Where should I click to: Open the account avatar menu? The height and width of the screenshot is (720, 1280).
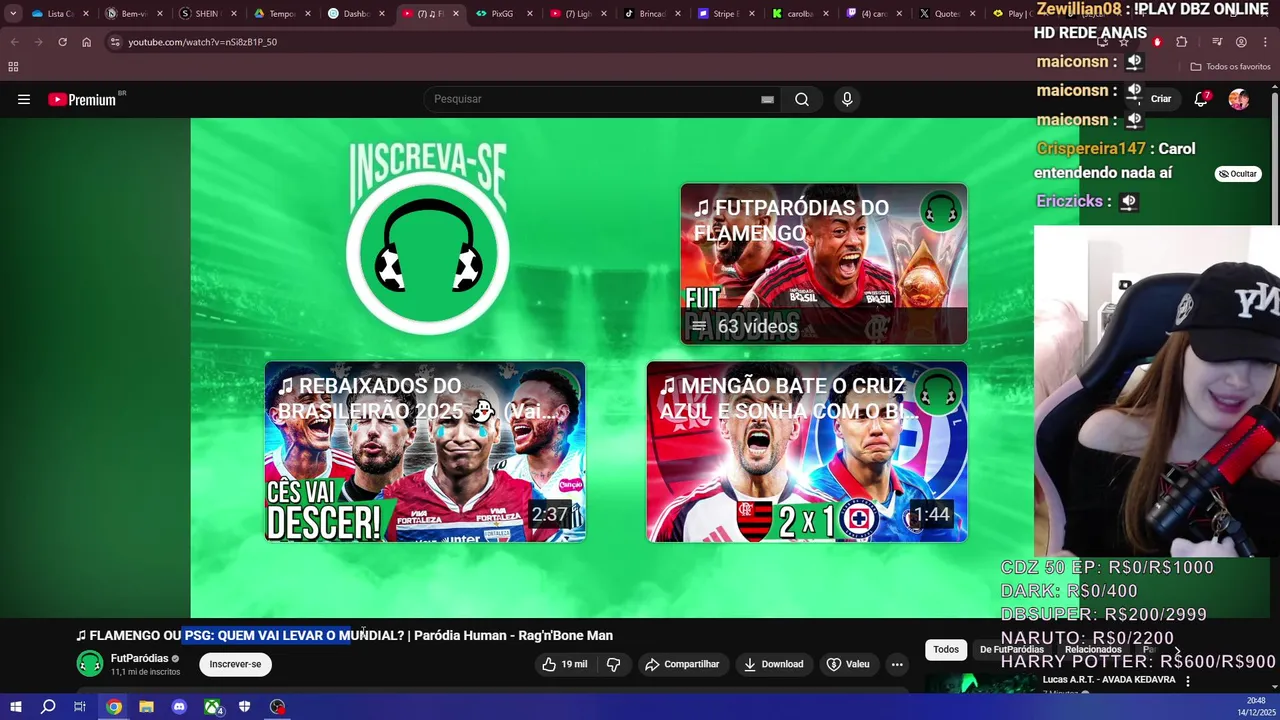point(1239,99)
